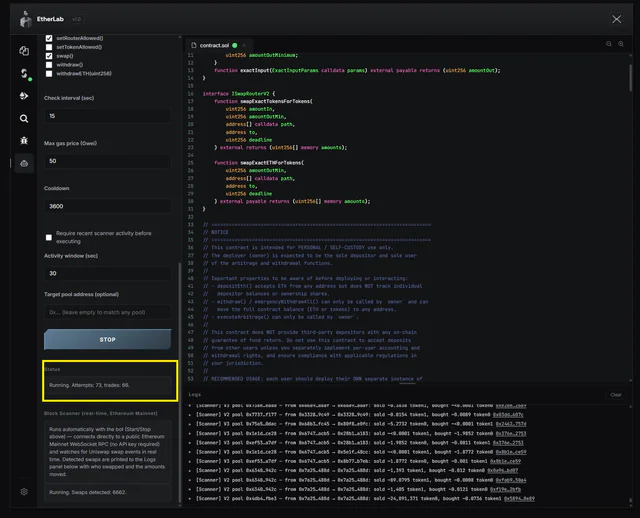Open transaction link 0x0a96..bd07
The height and width of the screenshot is (518, 640).
(x=502, y=471)
